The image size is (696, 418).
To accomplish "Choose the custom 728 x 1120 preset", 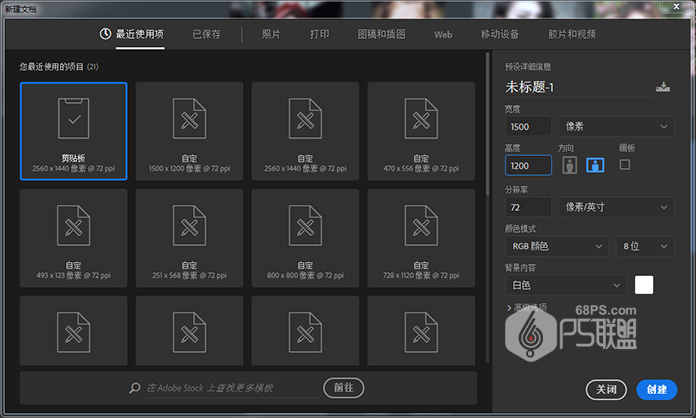I will coord(421,238).
